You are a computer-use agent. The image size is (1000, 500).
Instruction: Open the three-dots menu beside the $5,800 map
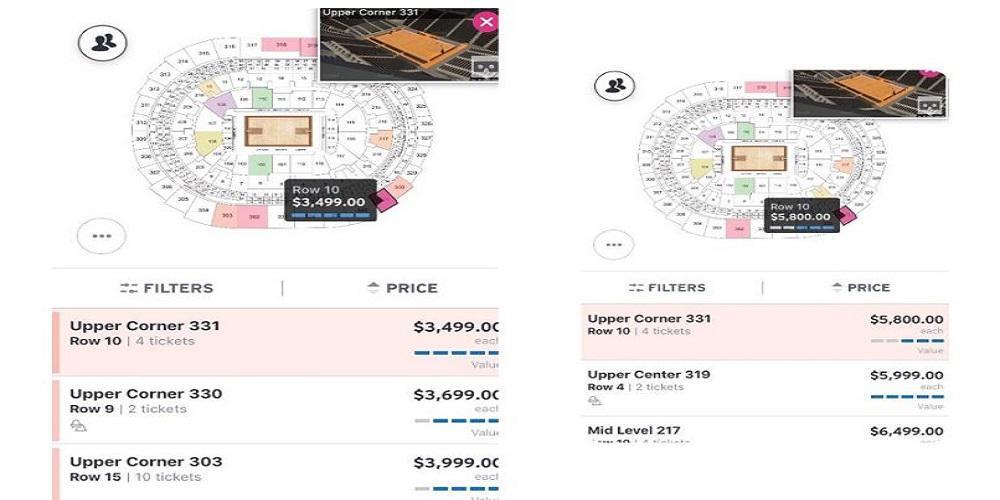tap(613, 244)
